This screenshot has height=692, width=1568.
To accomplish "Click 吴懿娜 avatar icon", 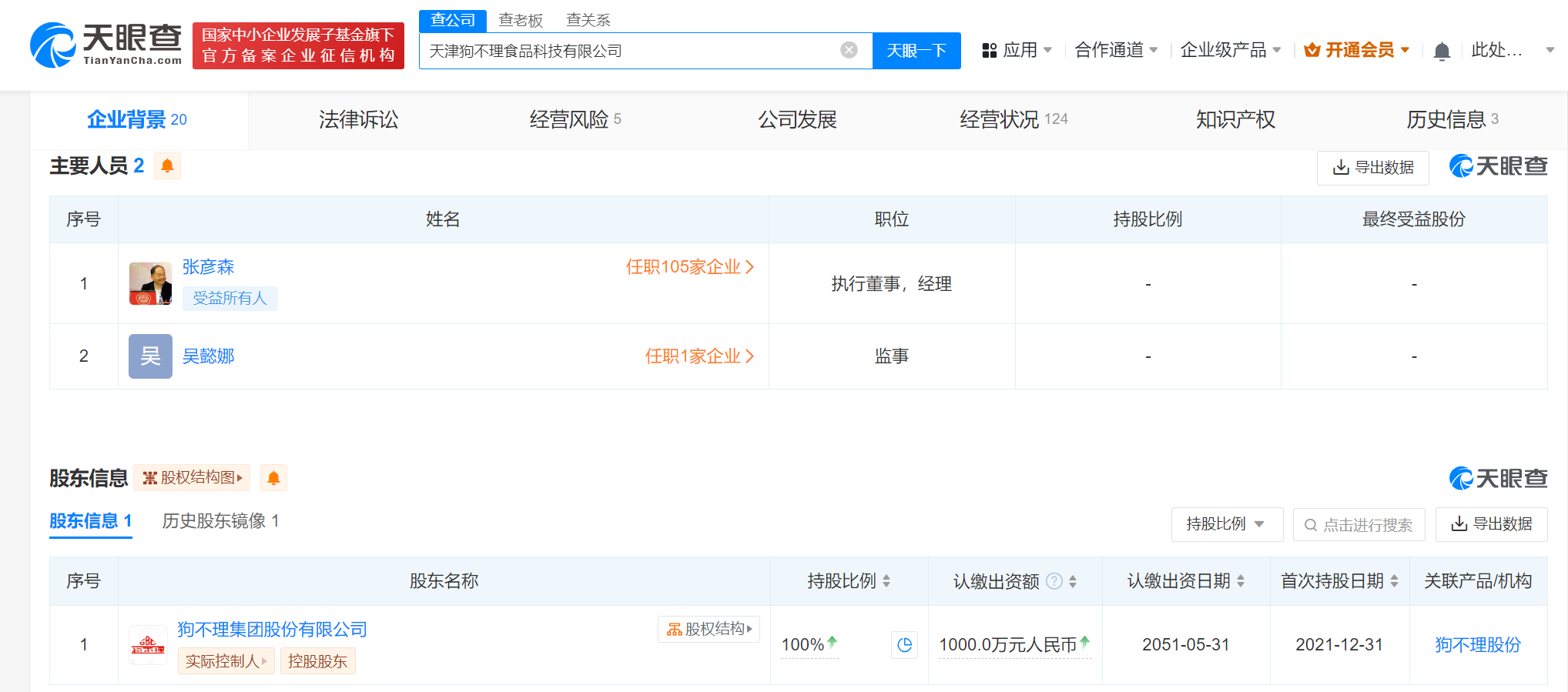I will [150, 356].
